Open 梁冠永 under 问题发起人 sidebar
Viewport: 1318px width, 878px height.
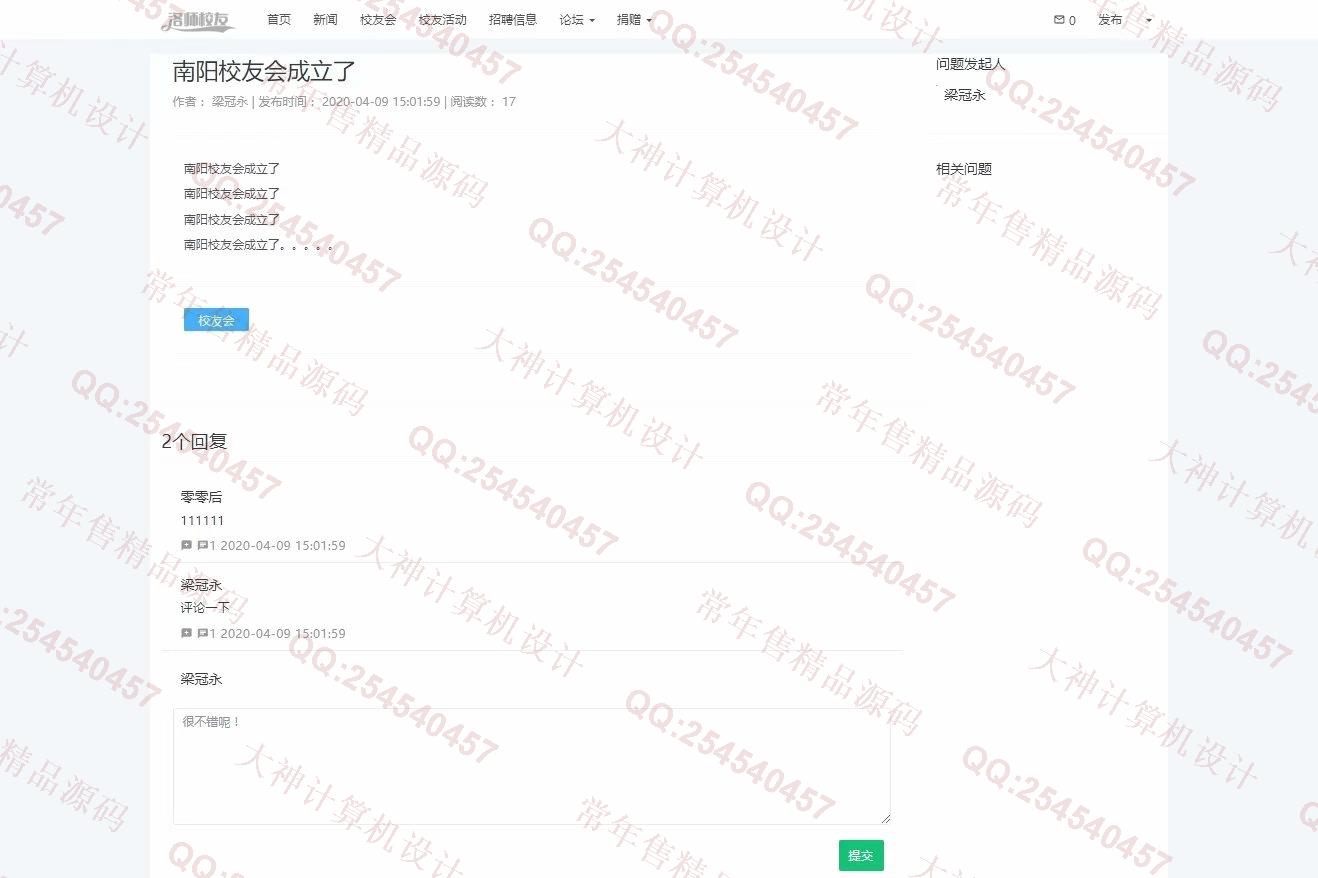[964, 95]
